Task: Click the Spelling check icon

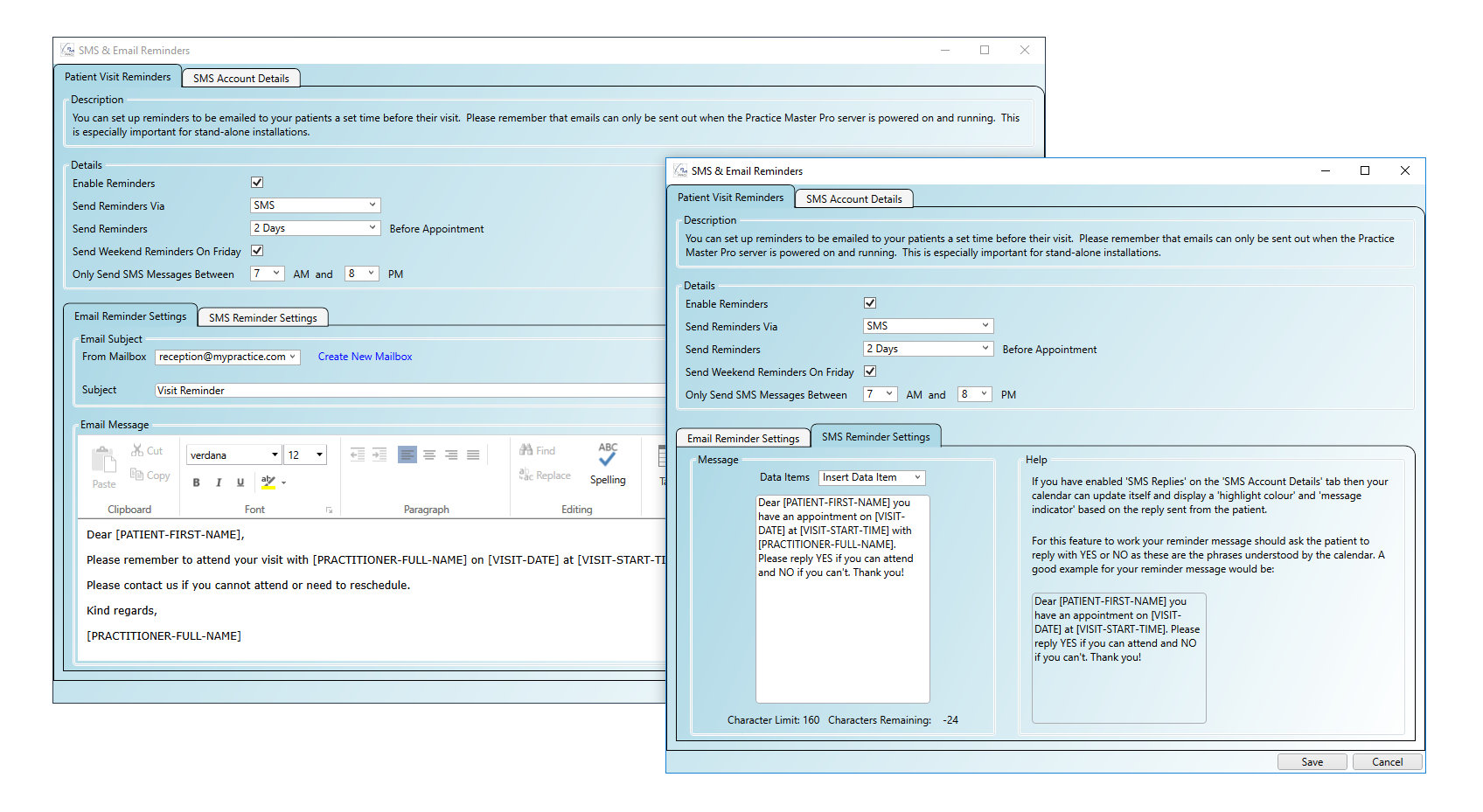Action: [608, 462]
